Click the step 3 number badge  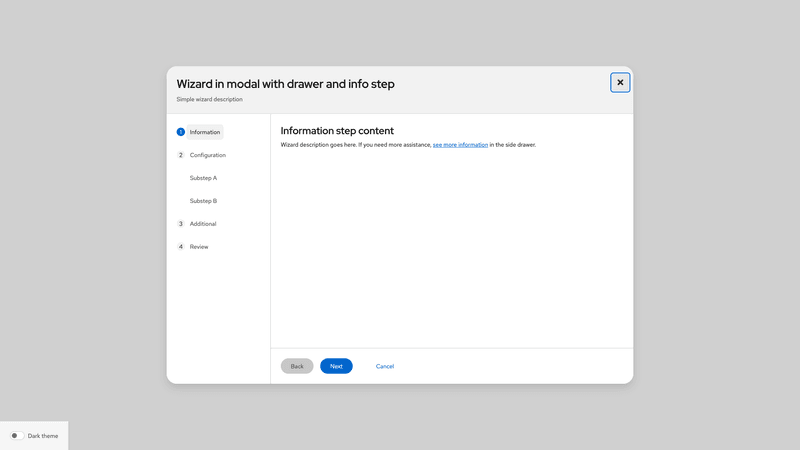pos(181,224)
